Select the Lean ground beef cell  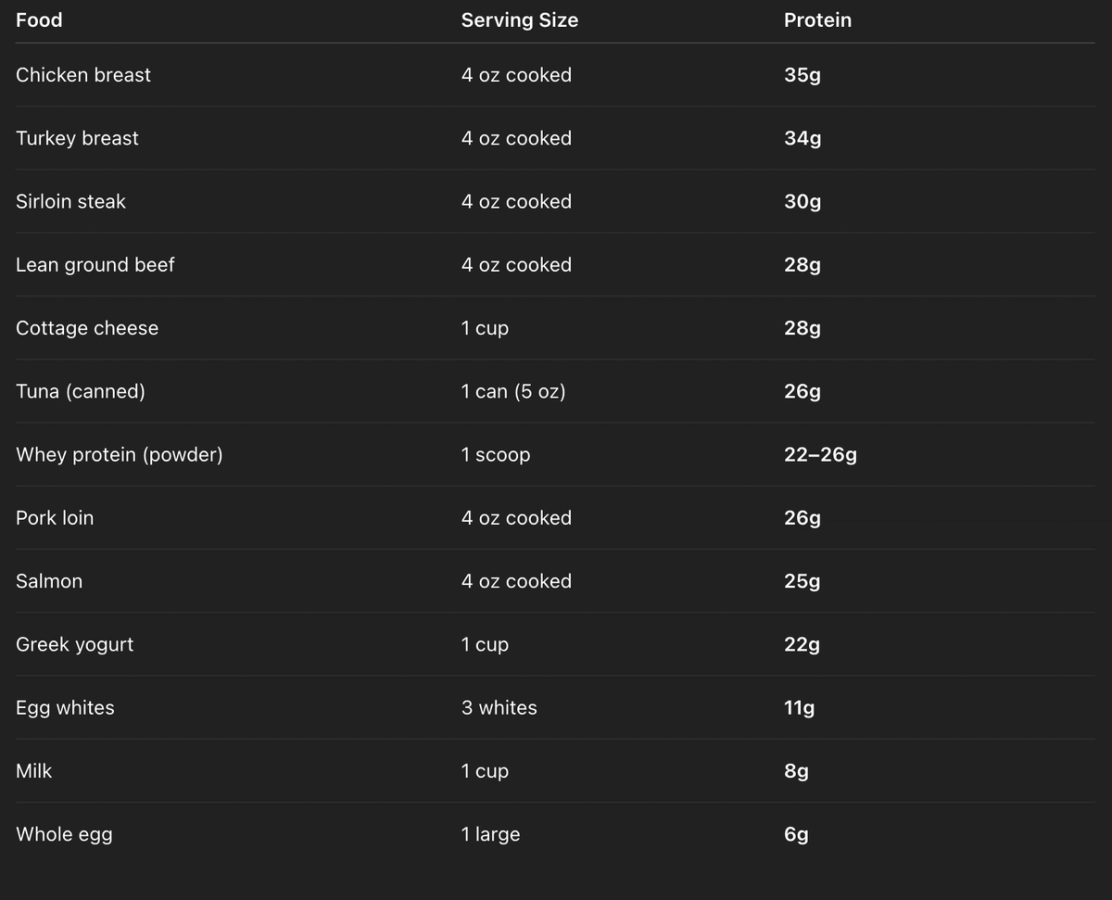coord(95,265)
